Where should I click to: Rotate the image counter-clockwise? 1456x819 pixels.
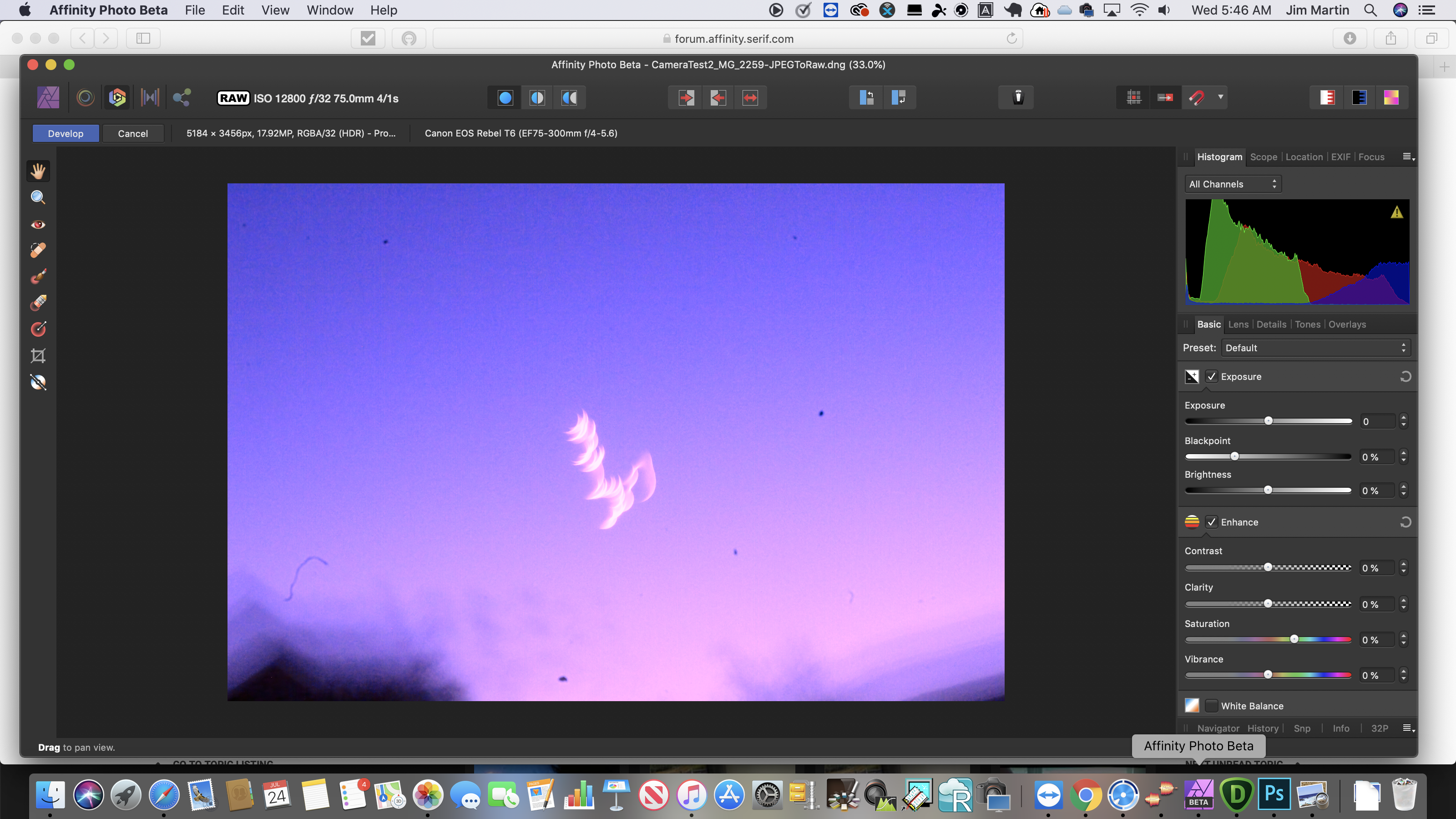[x=866, y=98]
